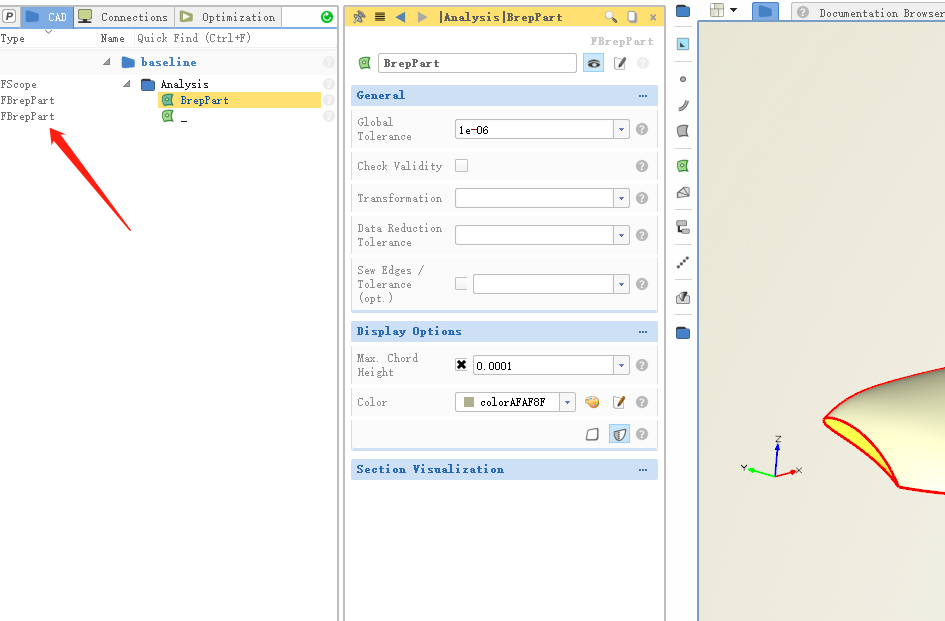Viewport: 945px width, 621px height.
Task: Click the edit pencil icon beside BrepPart name
Action: tap(620, 63)
